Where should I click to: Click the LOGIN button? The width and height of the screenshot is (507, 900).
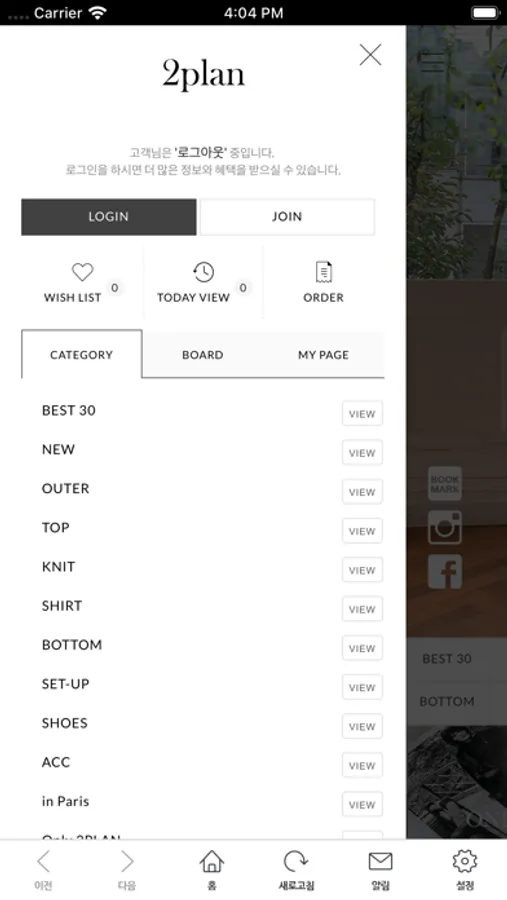coord(109,217)
